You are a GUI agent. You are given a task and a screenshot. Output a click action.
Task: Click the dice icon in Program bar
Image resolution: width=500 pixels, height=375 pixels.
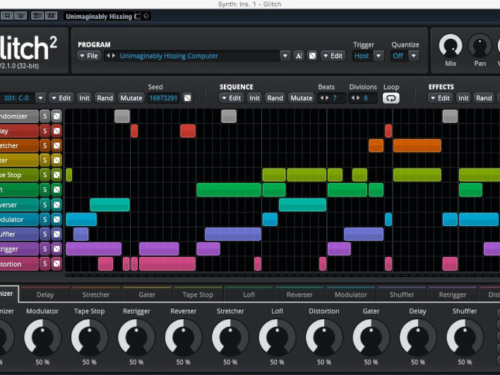[312, 56]
